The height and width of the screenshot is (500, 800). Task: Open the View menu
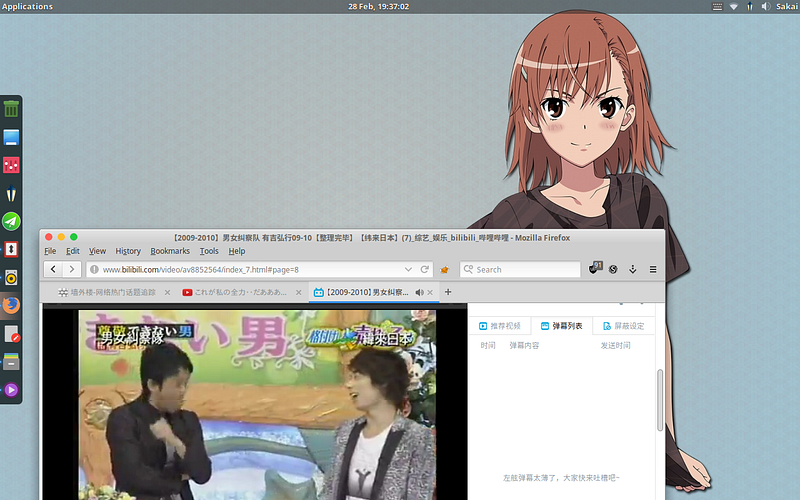pyautogui.click(x=97, y=251)
